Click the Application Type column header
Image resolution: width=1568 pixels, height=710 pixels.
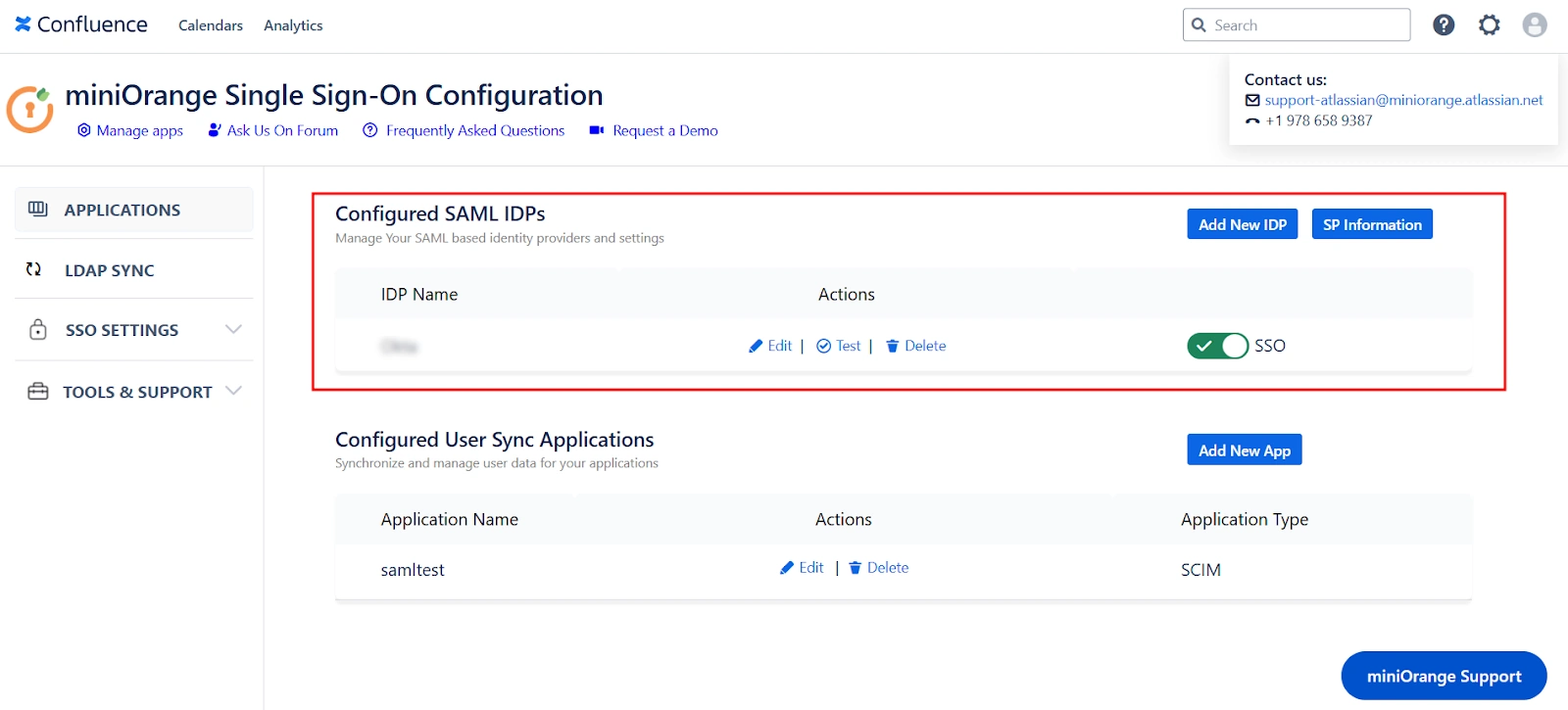pyautogui.click(x=1245, y=519)
